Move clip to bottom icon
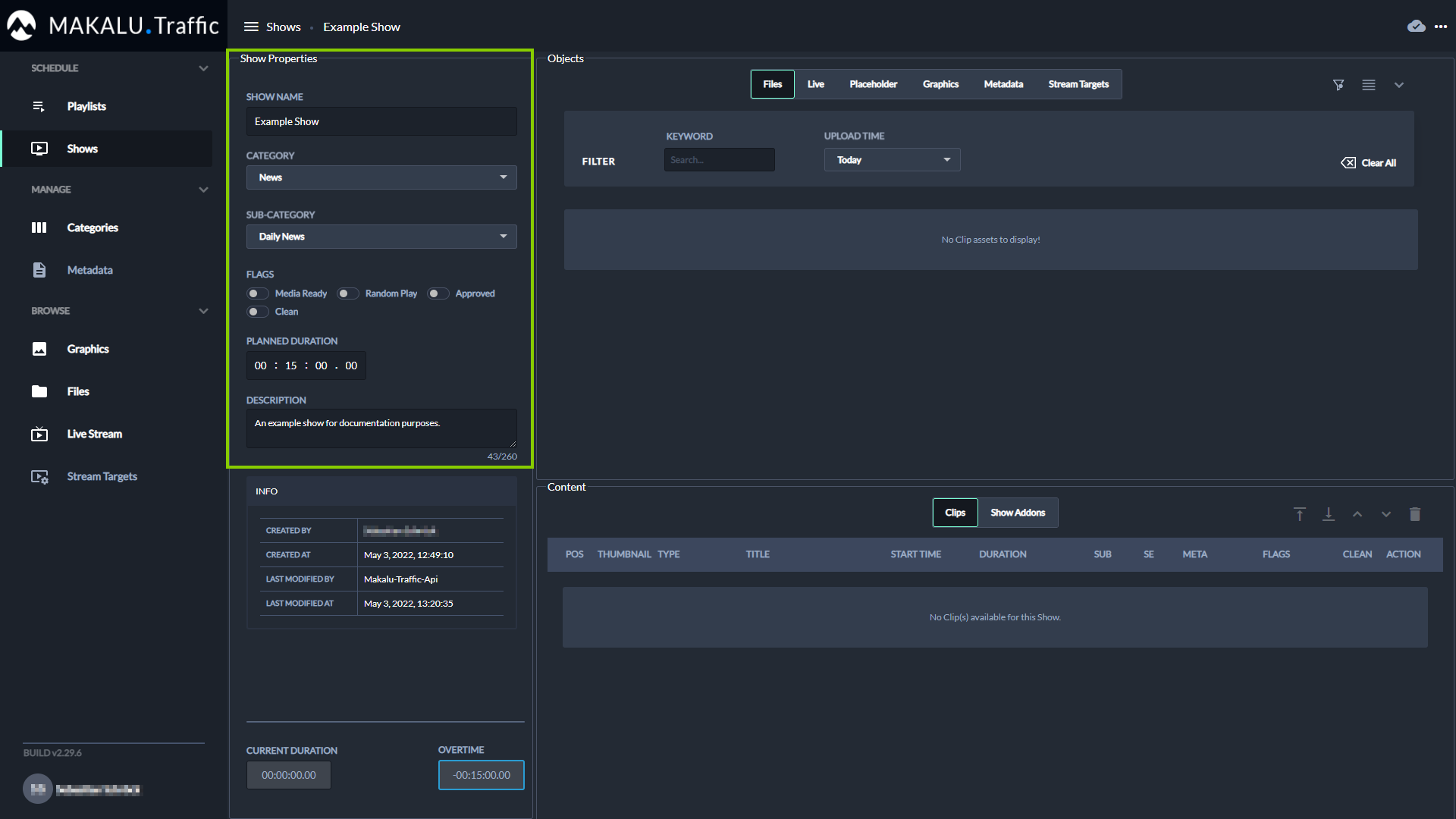 (x=1329, y=514)
